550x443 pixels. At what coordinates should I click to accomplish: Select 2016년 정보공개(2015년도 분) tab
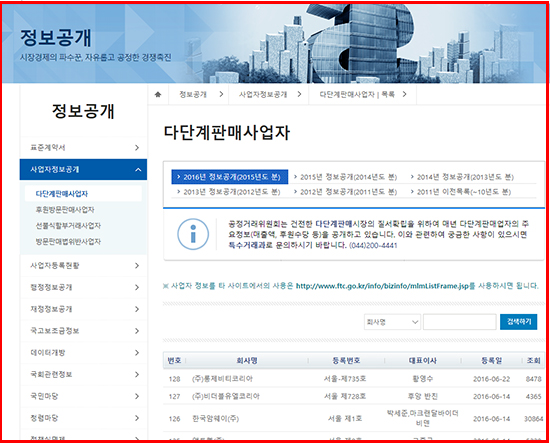230,177
